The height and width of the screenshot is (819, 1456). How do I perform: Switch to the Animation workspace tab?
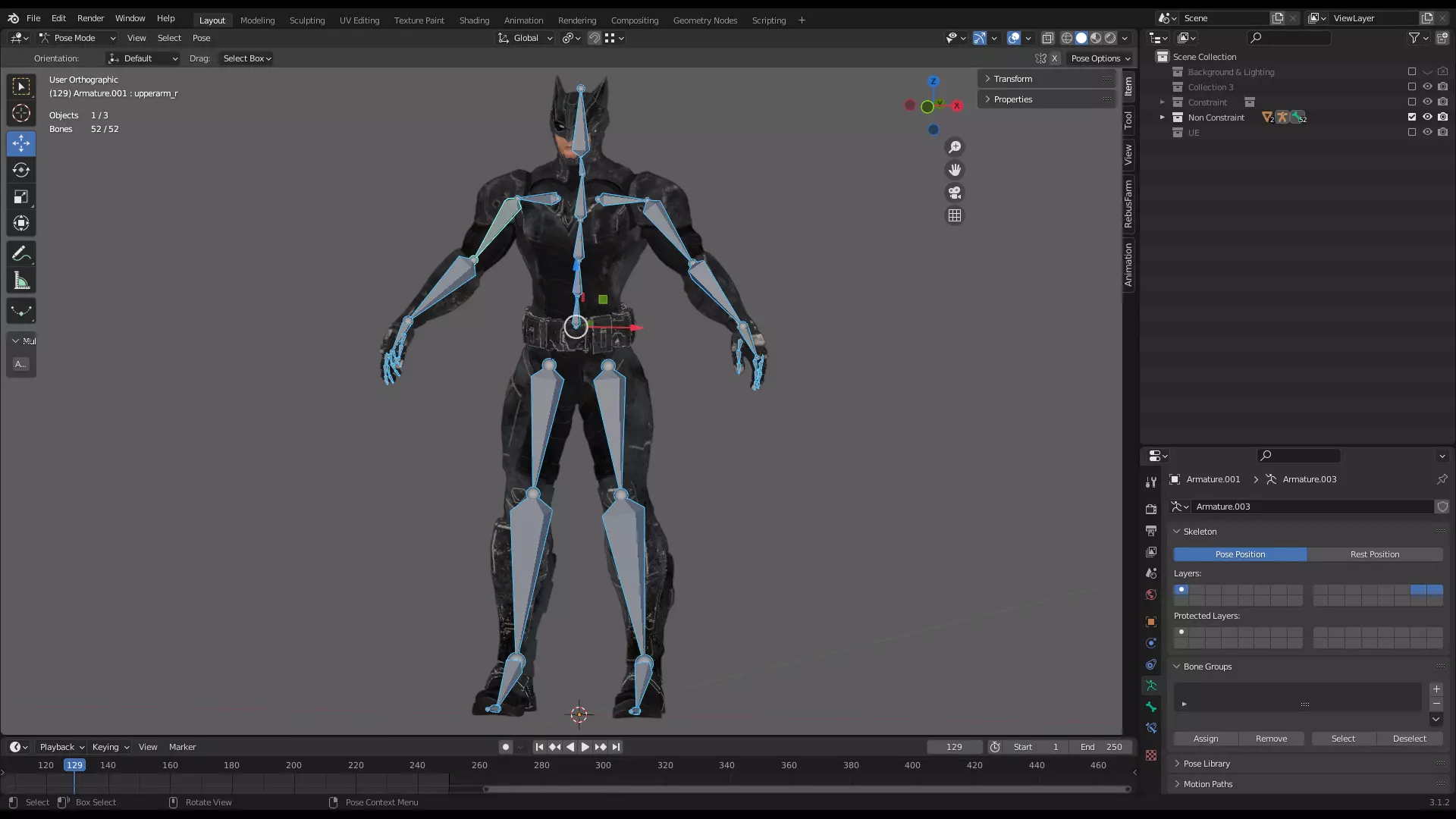[523, 20]
